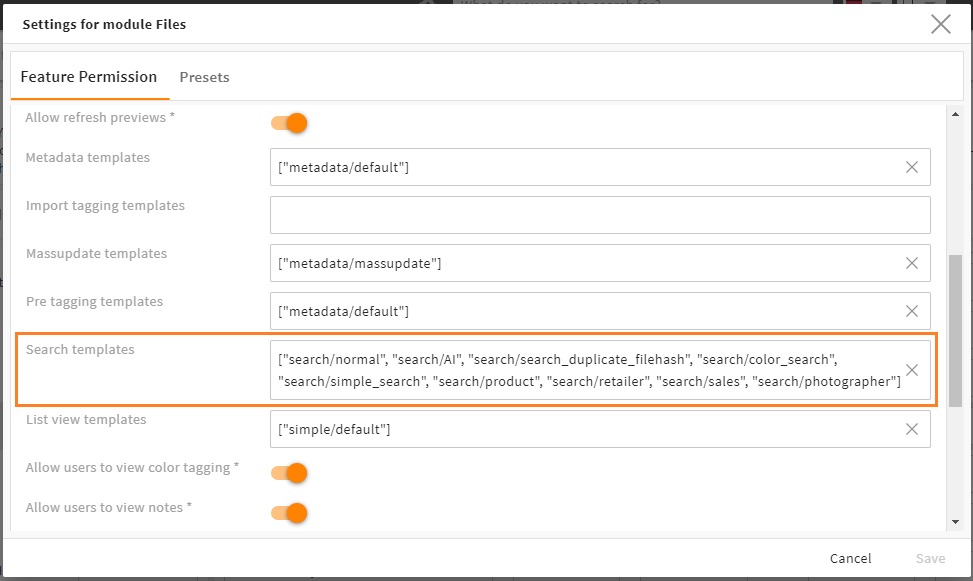
Task: Toggle Allow users to view color tagging
Action: point(289,473)
